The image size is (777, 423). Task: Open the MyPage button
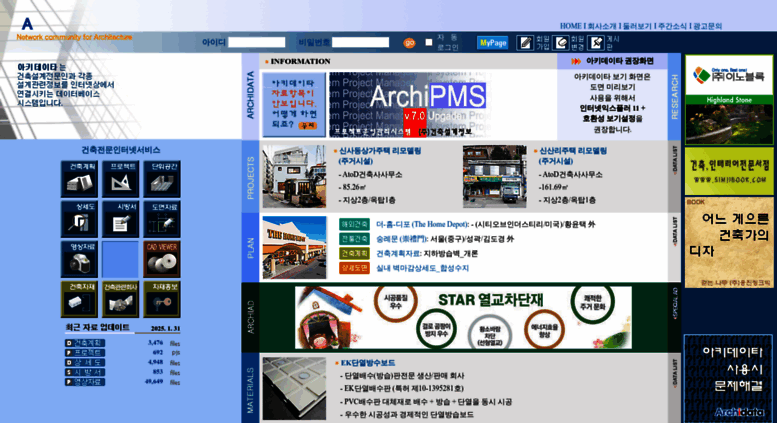(x=493, y=43)
